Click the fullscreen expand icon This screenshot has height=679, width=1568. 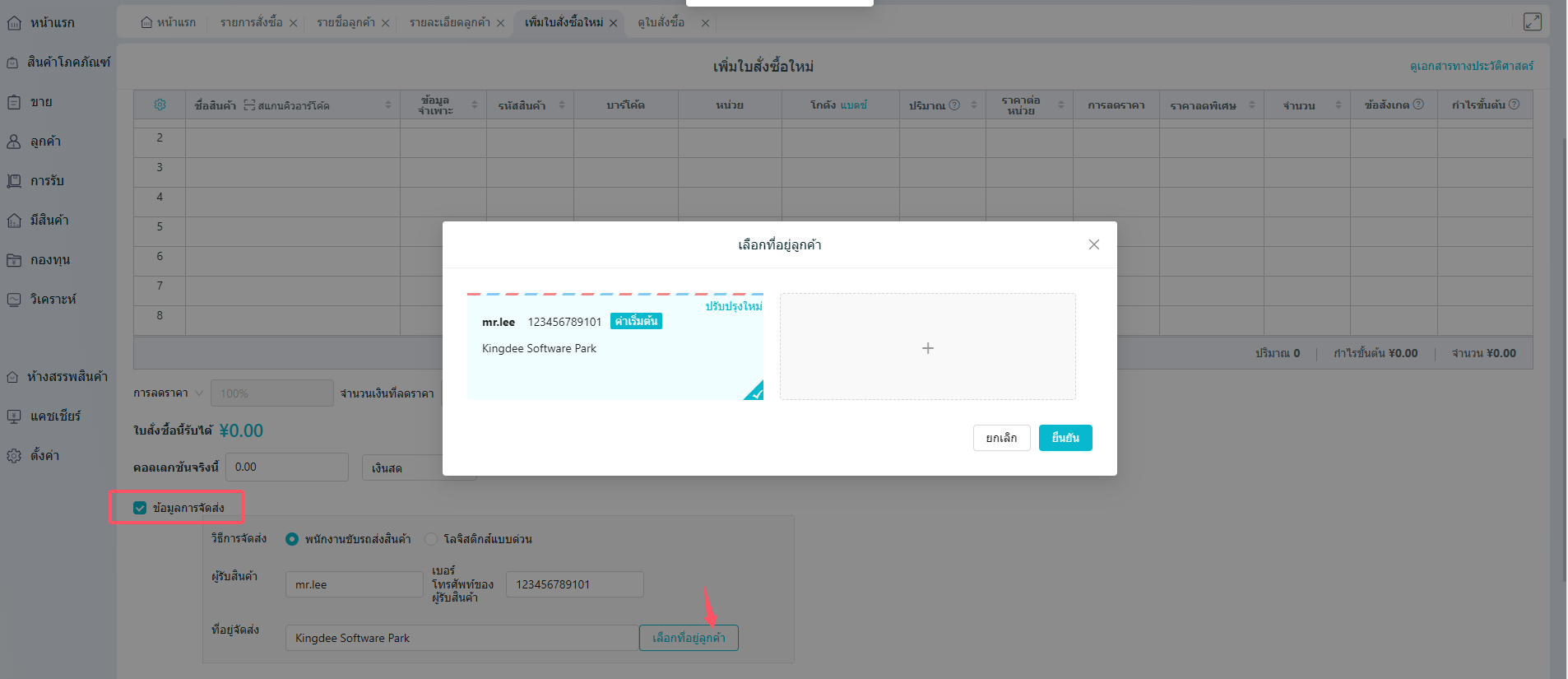point(1532,22)
